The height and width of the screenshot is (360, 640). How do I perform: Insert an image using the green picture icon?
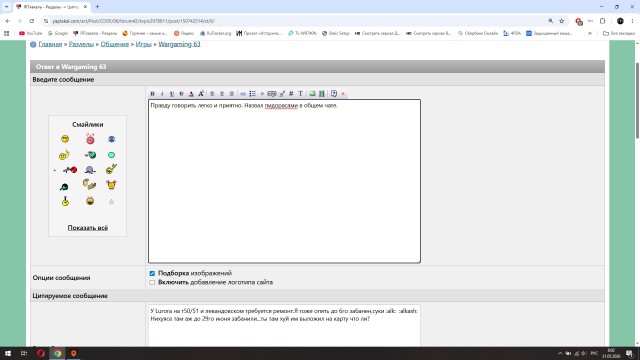[312, 93]
